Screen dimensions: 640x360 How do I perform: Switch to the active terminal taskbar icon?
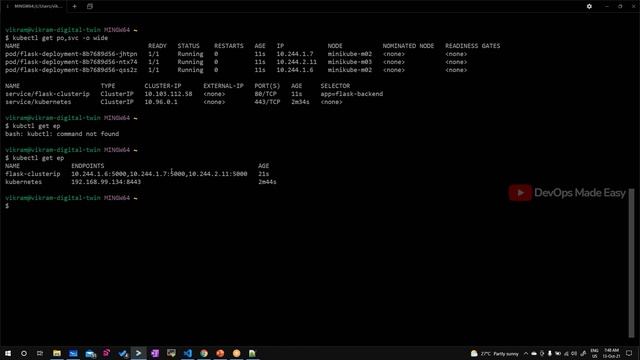point(139,353)
